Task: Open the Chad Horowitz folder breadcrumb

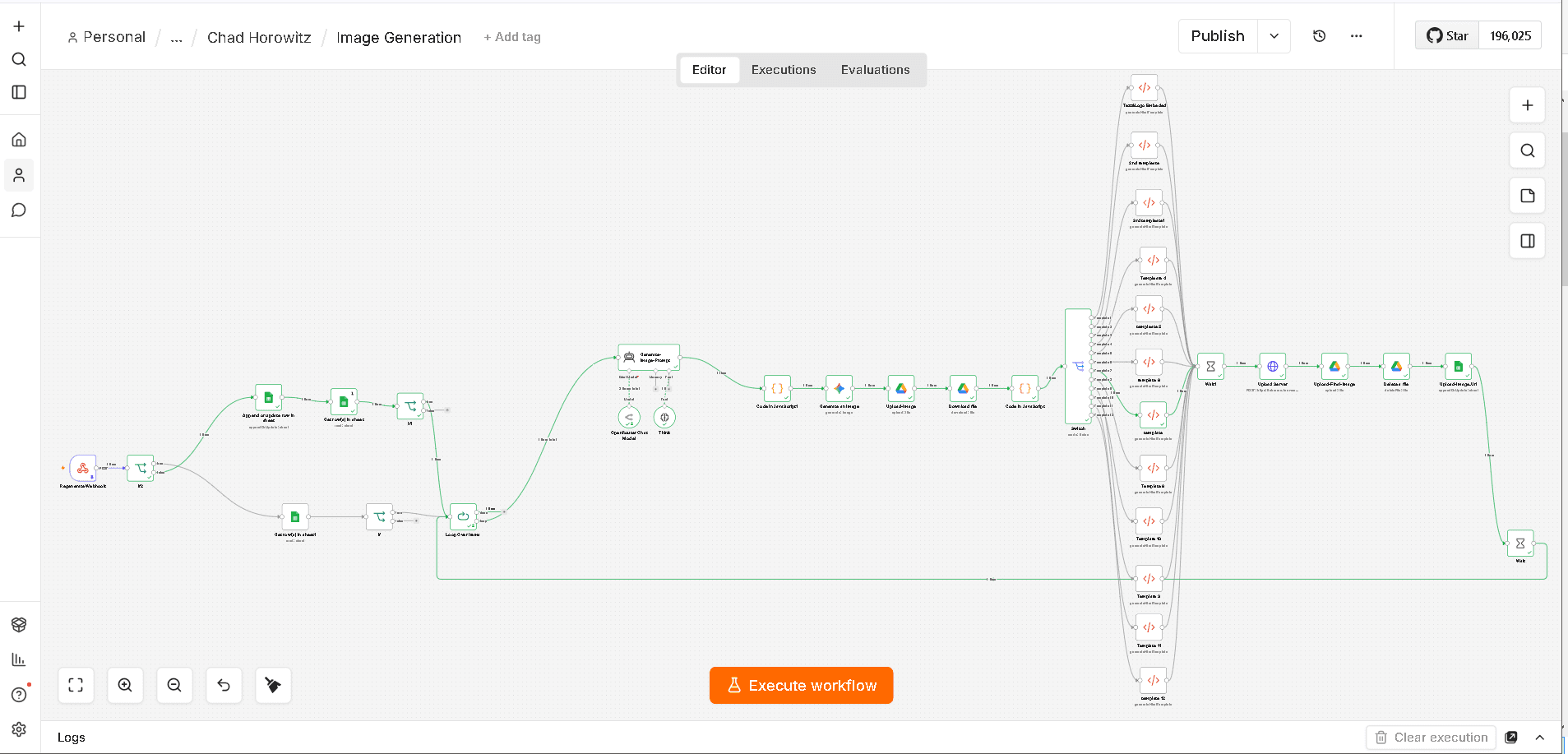Action: (259, 37)
